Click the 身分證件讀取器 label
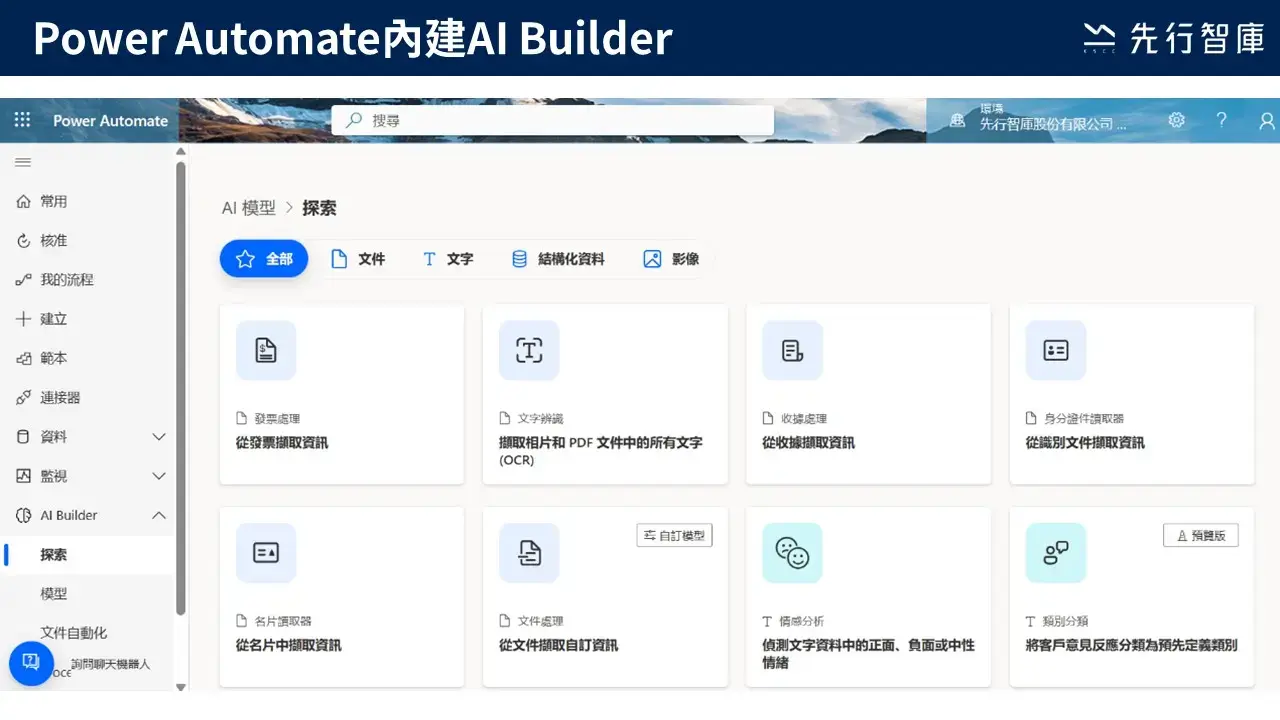Viewport: 1280px width, 720px height. click(x=1084, y=418)
